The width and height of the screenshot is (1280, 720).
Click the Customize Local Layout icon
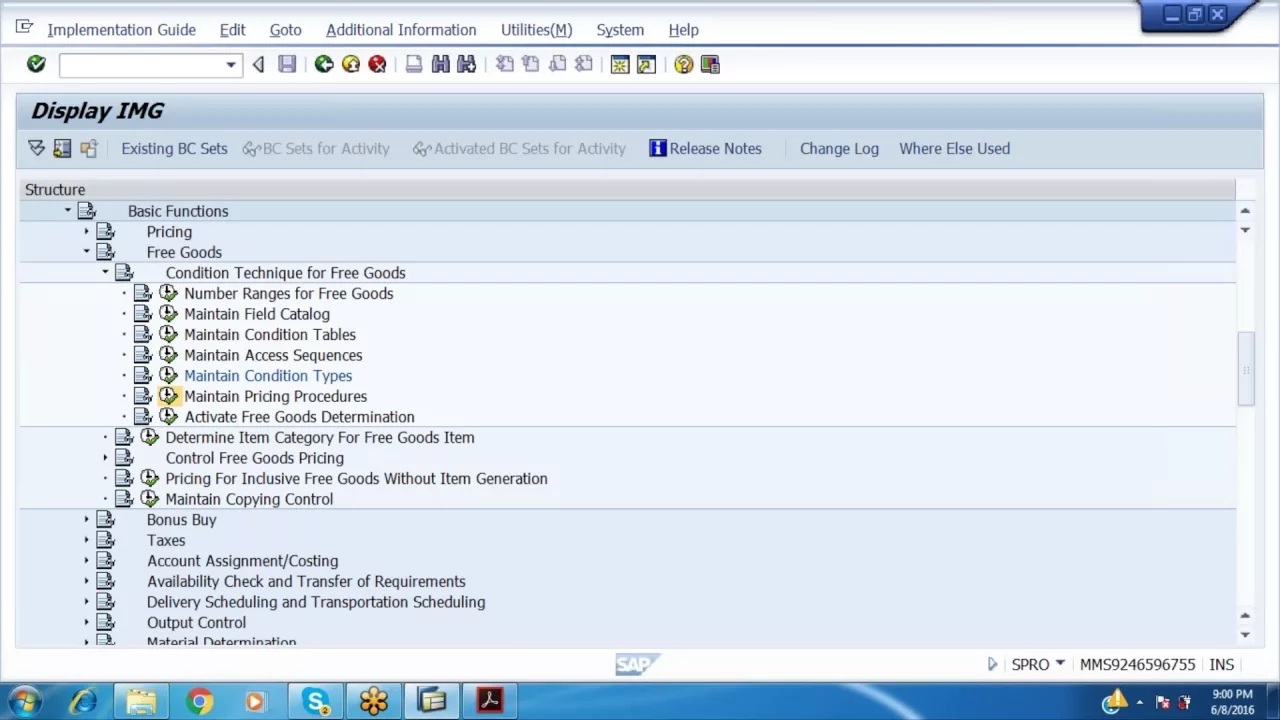[x=710, y=64]
